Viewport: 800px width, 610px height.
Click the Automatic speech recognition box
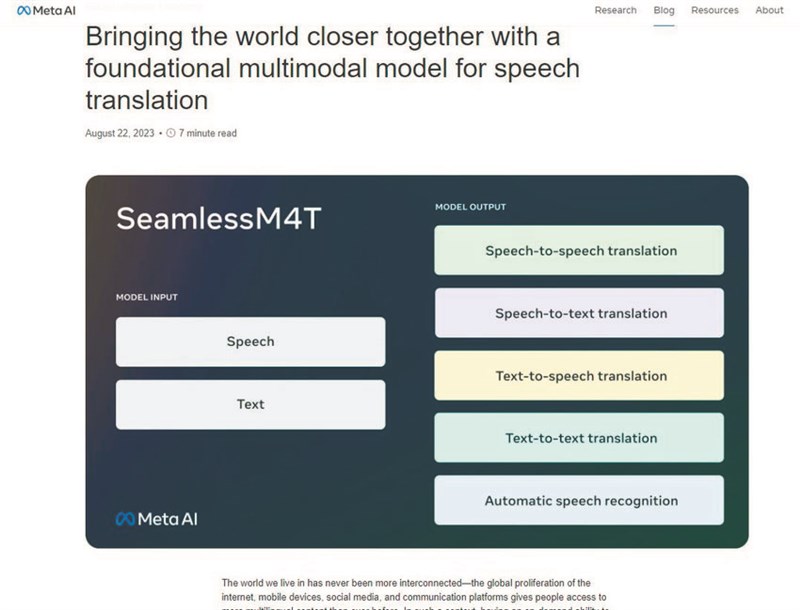(x=580, y=501)
